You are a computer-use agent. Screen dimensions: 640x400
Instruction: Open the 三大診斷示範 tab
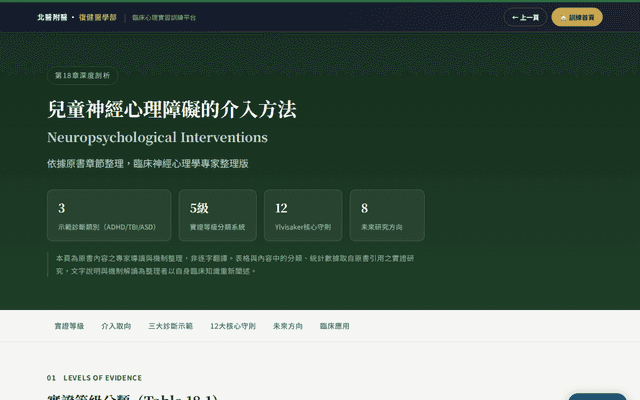tap(171, 326)
